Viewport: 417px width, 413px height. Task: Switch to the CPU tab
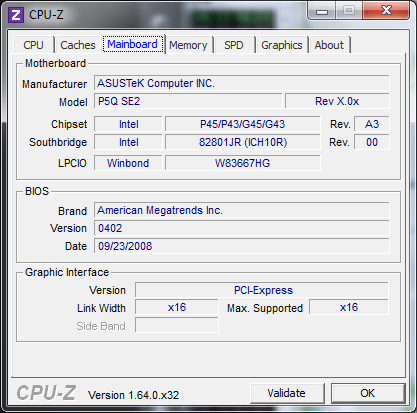tap(33, 45)
